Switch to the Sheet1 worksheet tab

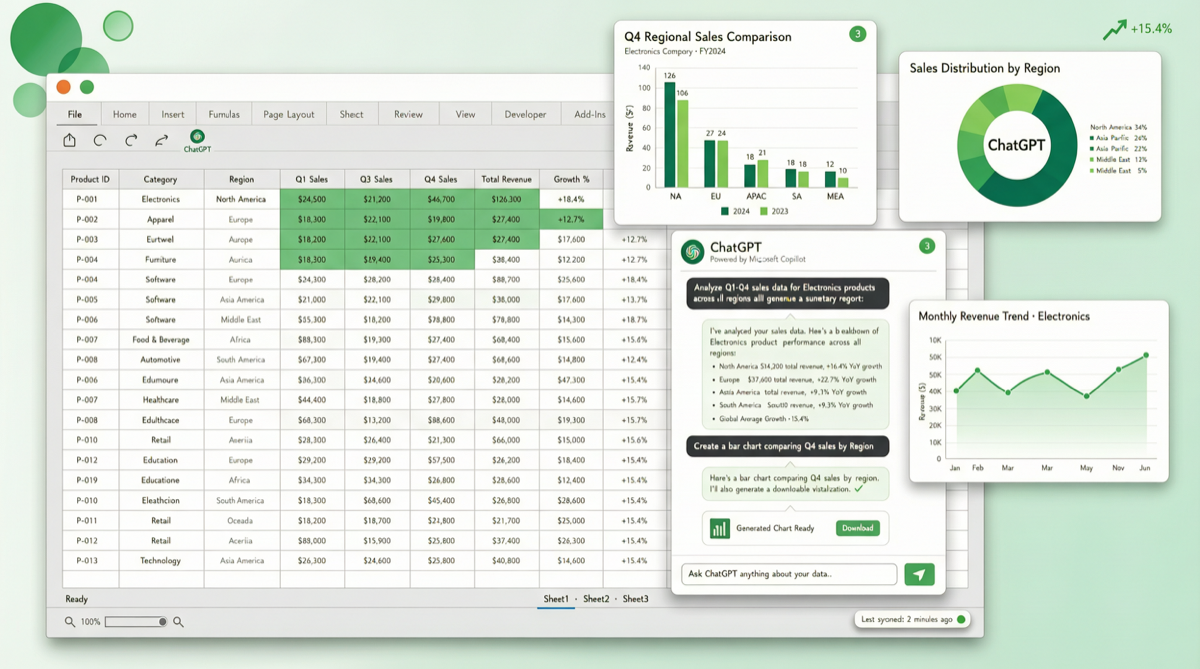556,599
